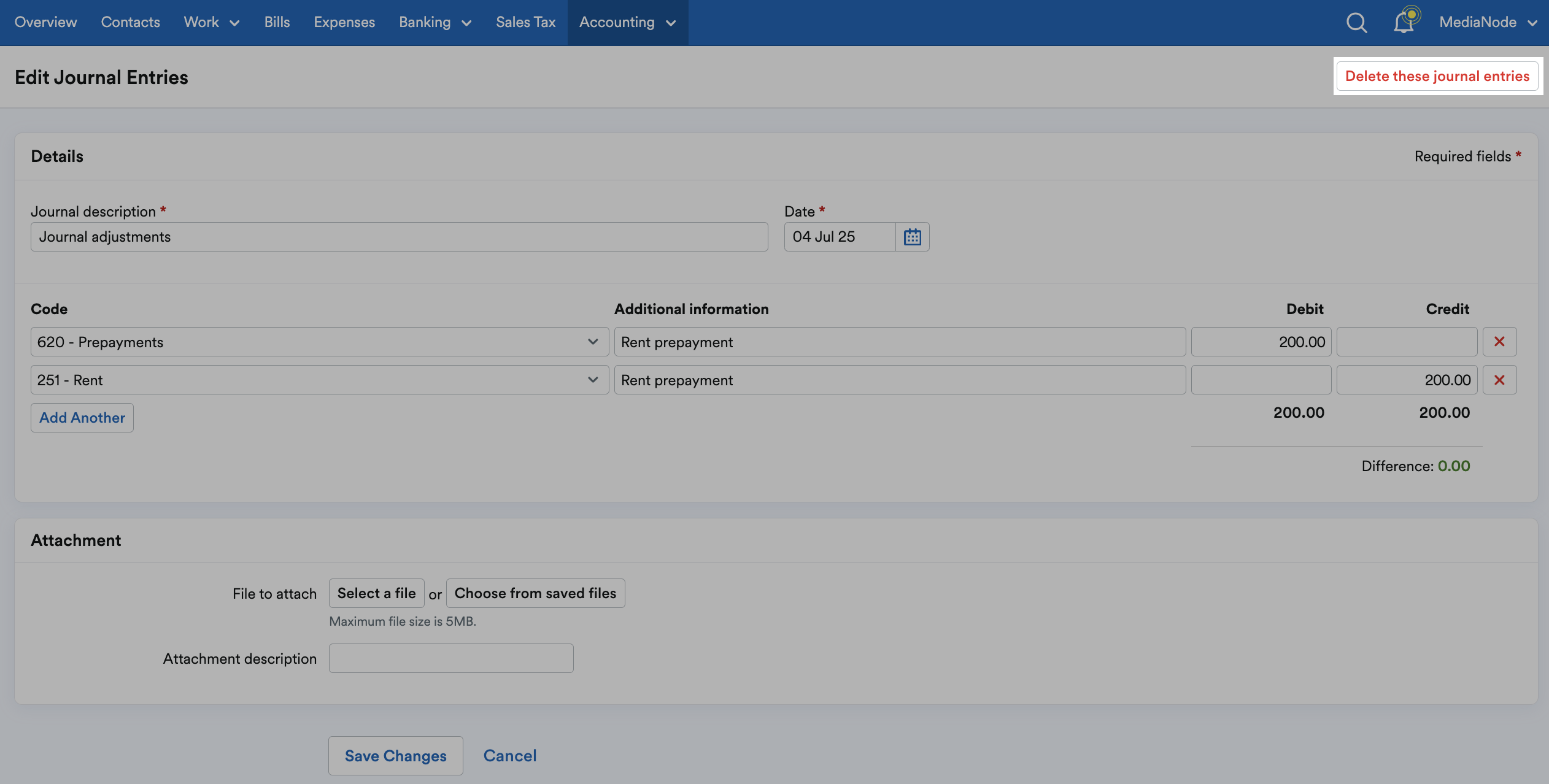Open the Bills page
This screenshot has width=1549, height=784.
click(277, 23)
